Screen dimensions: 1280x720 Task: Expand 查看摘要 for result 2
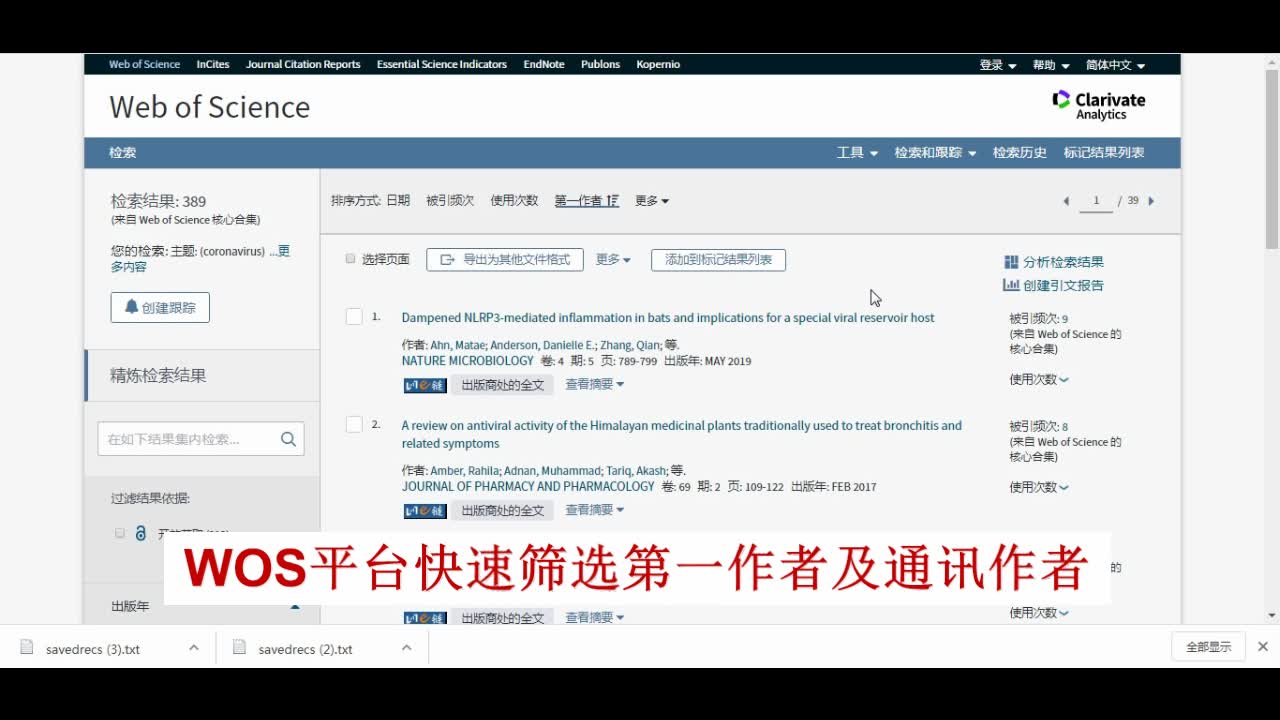(x=595, y=510)
